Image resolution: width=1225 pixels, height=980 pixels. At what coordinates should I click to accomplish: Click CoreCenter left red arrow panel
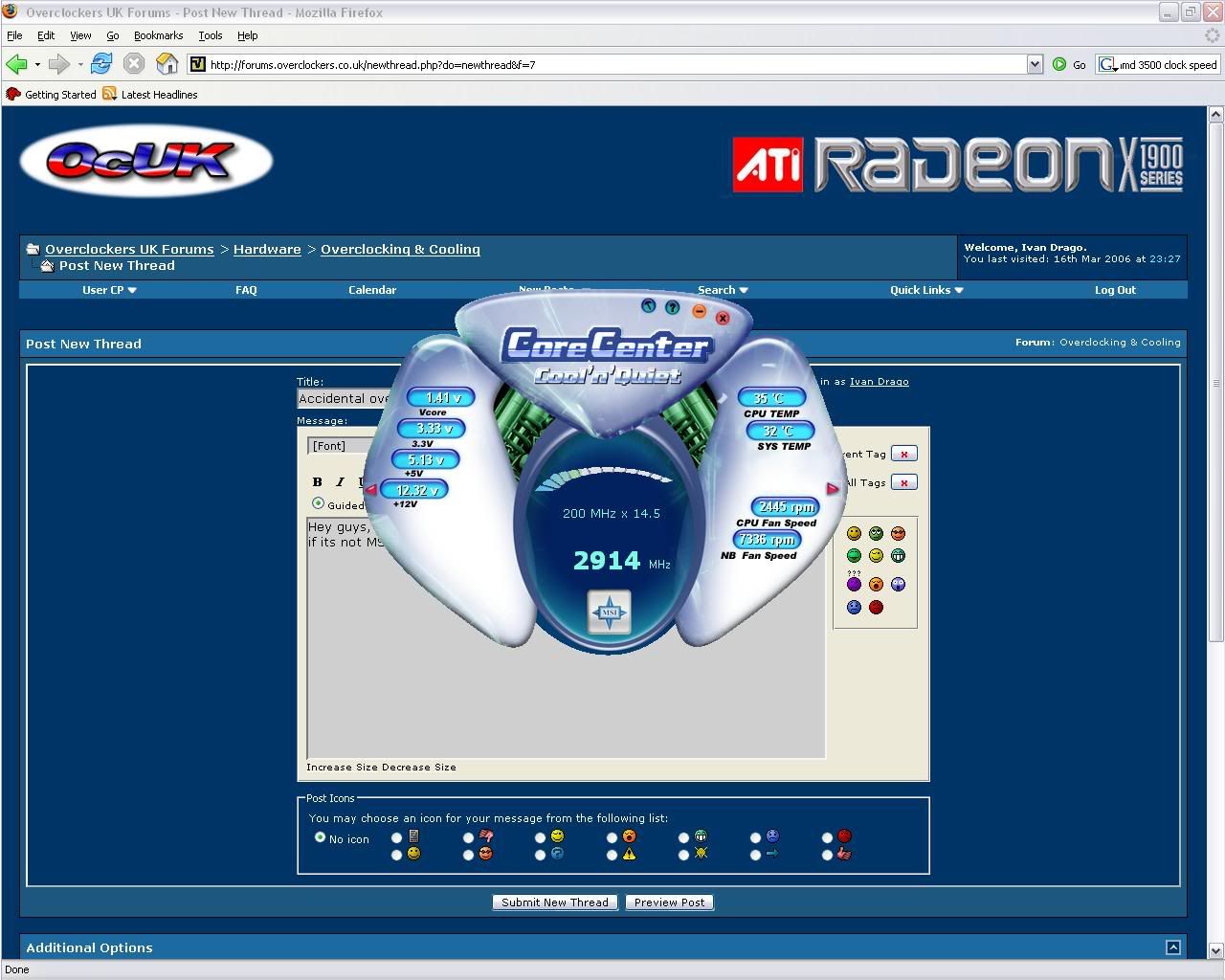[370, 489]
